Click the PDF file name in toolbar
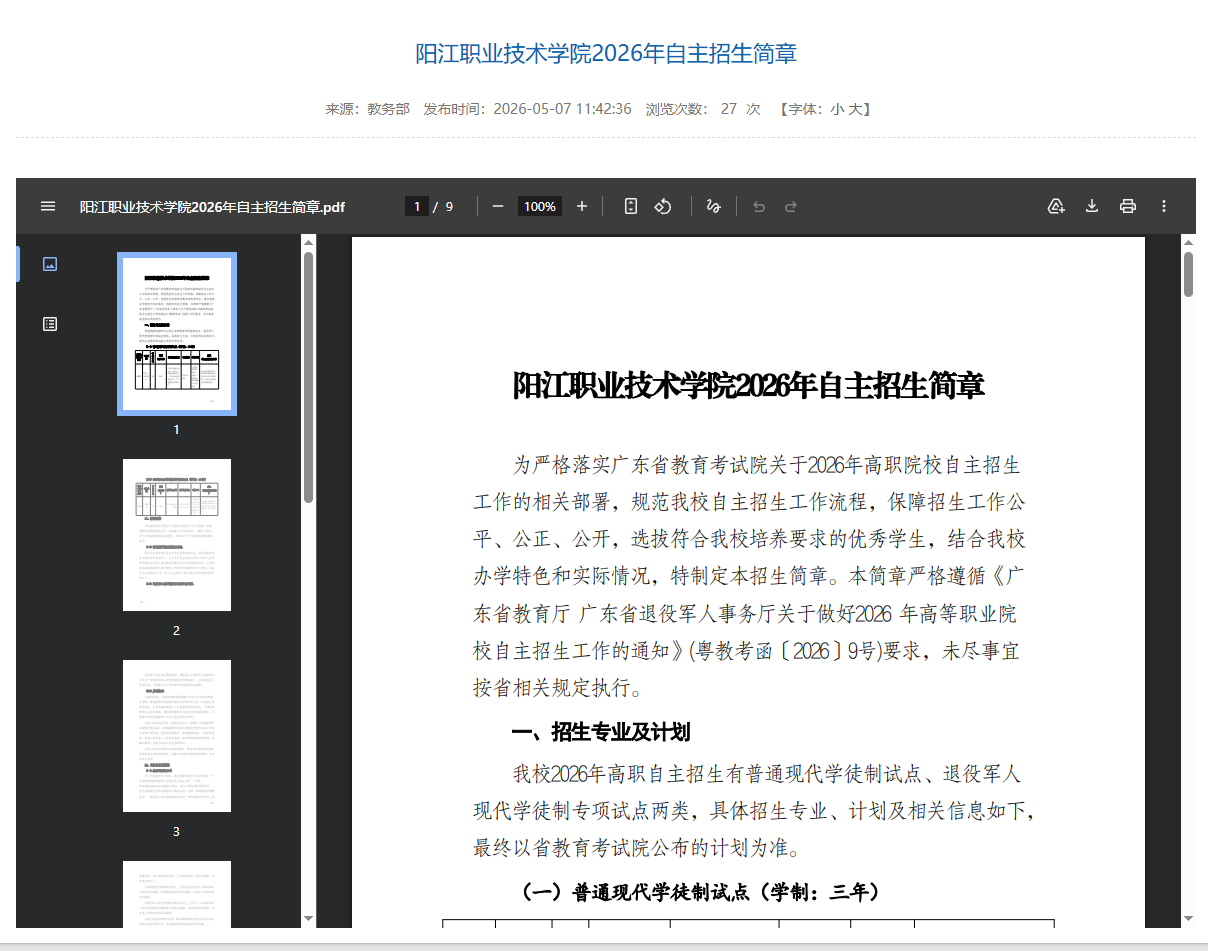 pyautogui.click(x=212, y=207)
